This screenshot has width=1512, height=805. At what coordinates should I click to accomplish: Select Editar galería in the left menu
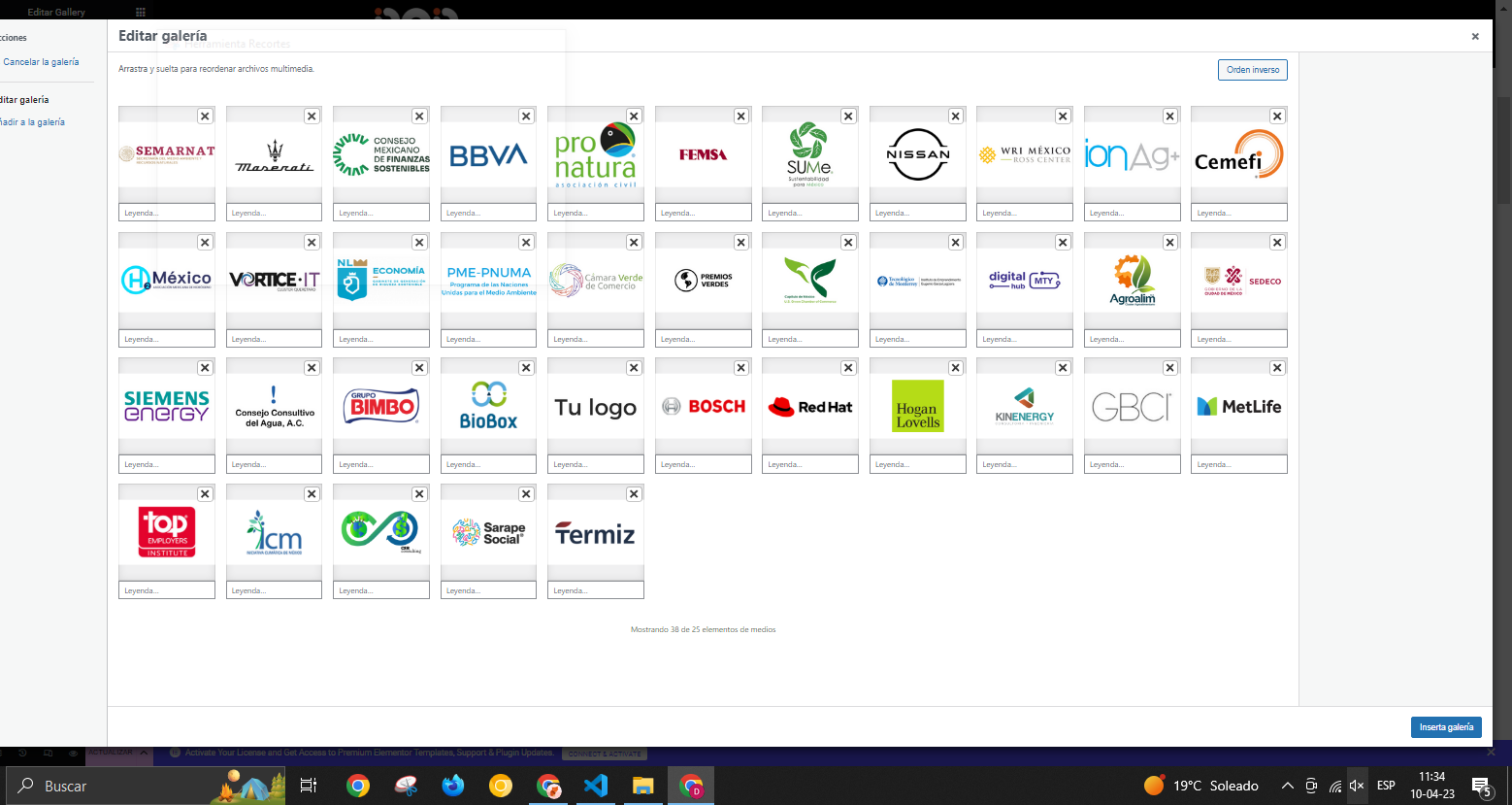tap(24, 100)
